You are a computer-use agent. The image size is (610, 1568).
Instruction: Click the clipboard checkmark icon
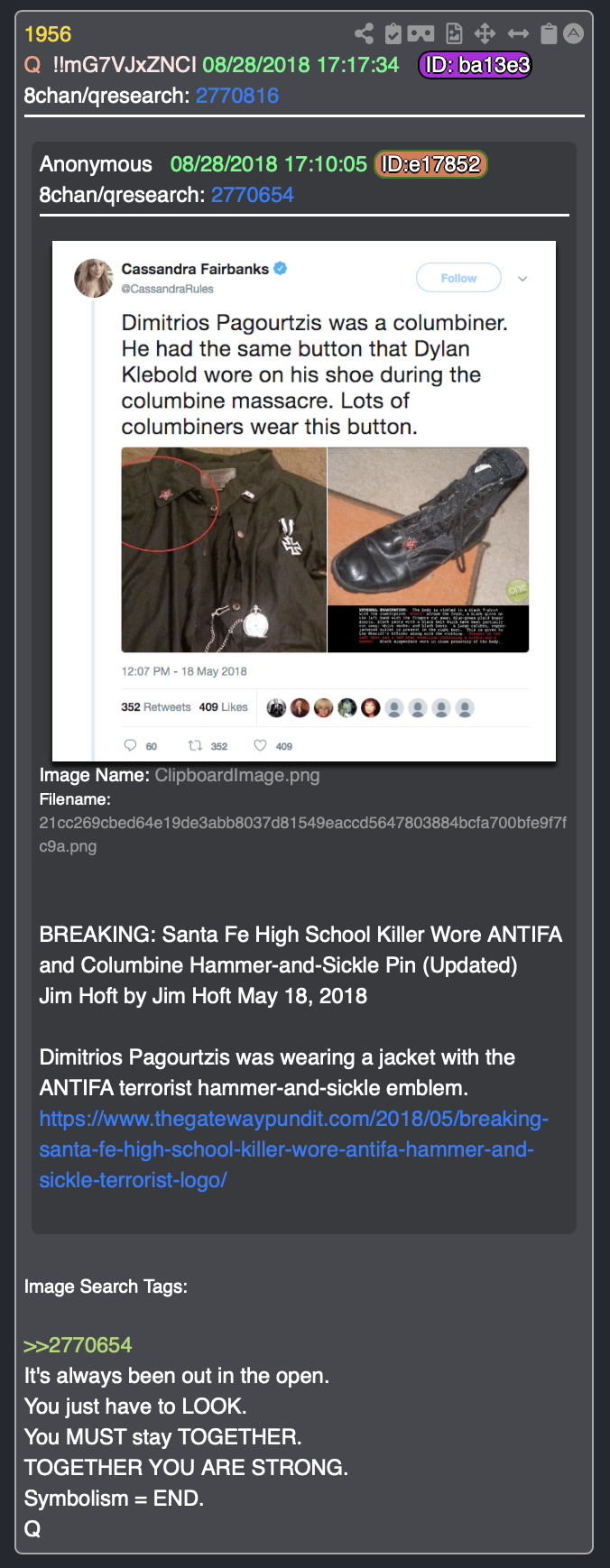393,34
